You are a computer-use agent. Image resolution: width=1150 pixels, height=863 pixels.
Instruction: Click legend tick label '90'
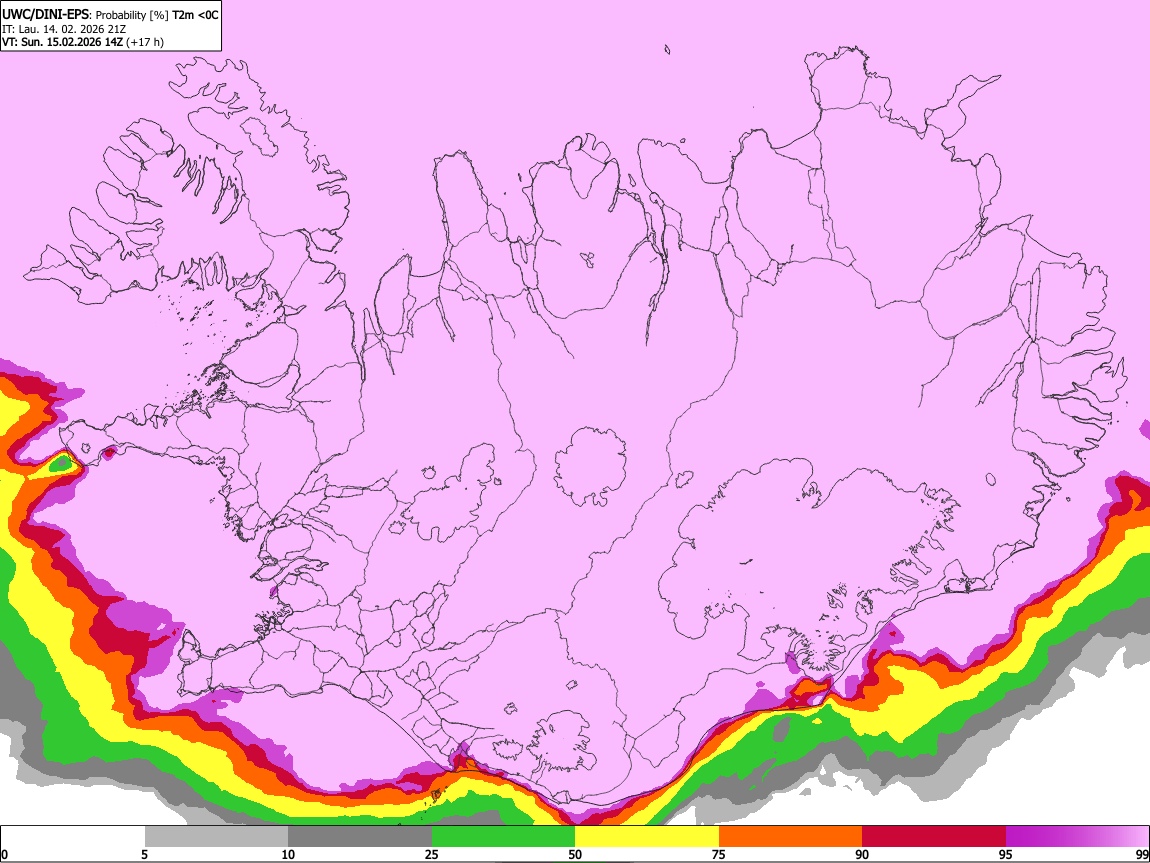pos(862,854)
